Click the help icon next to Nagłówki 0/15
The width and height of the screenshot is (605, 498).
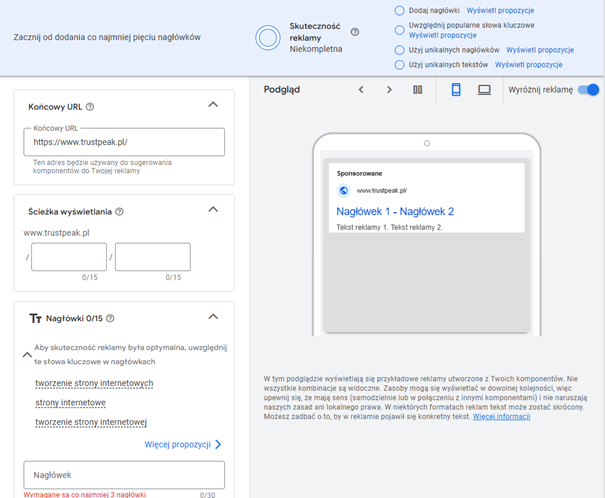click(110, 318)
